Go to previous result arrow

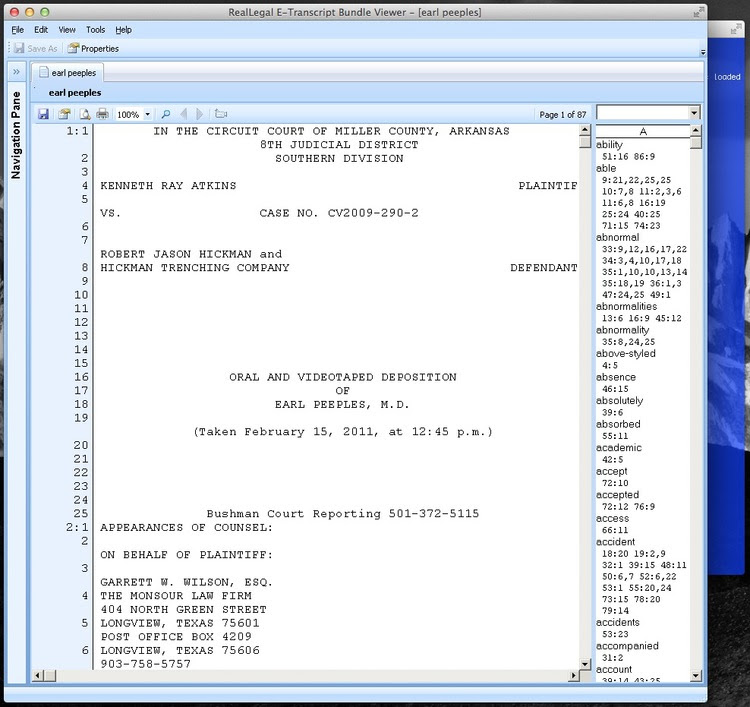(183, 114)
